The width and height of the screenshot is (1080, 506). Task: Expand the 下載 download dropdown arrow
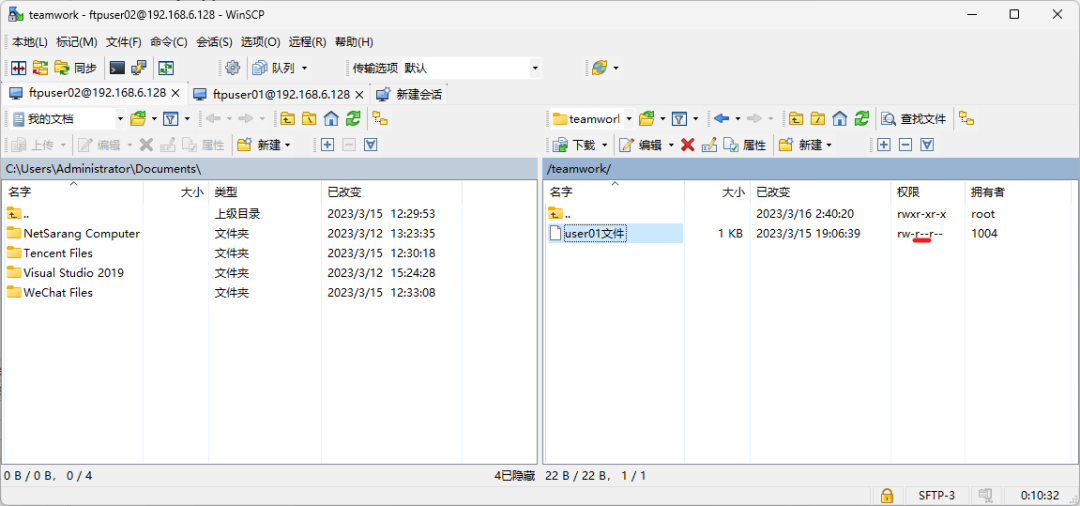[x=605, y=145]
